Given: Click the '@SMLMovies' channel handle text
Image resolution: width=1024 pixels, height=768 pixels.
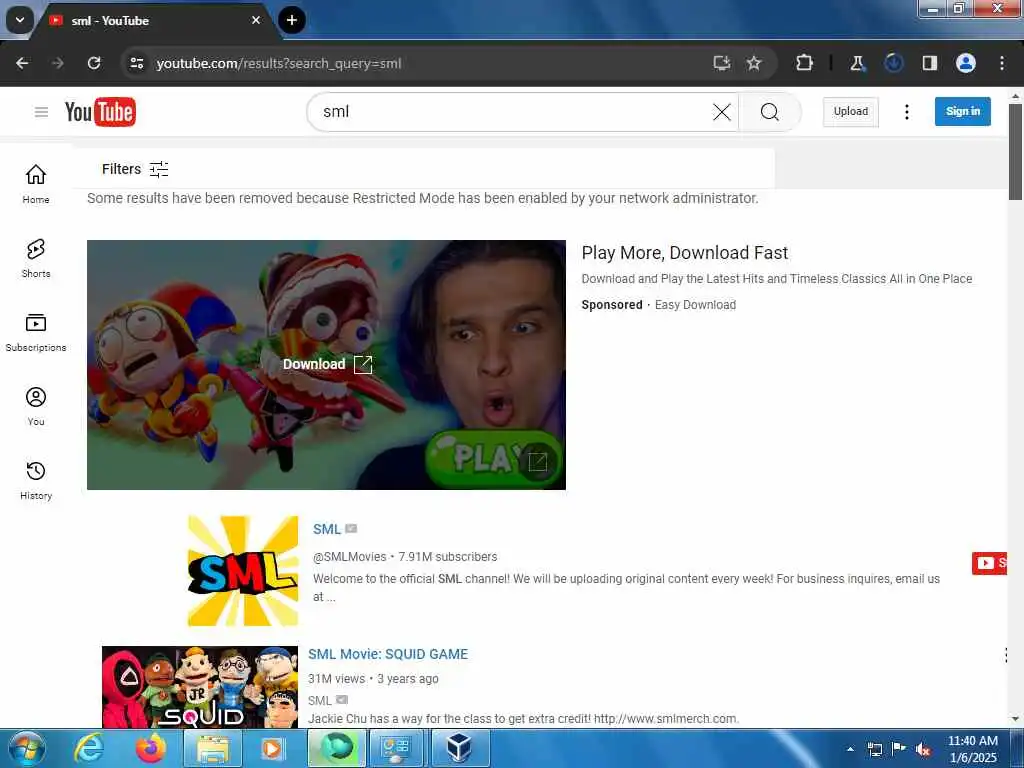Looking at the screenshot, I should 349,557.
